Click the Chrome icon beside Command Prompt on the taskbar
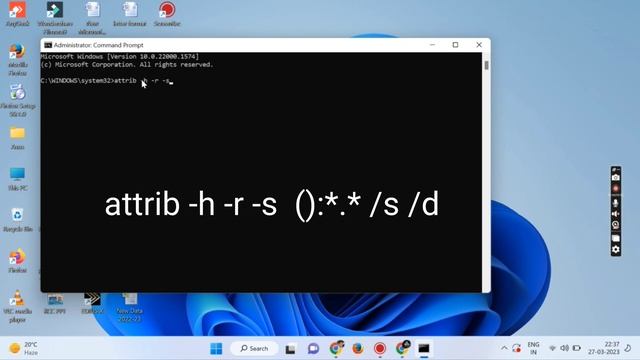 point(402,348)
